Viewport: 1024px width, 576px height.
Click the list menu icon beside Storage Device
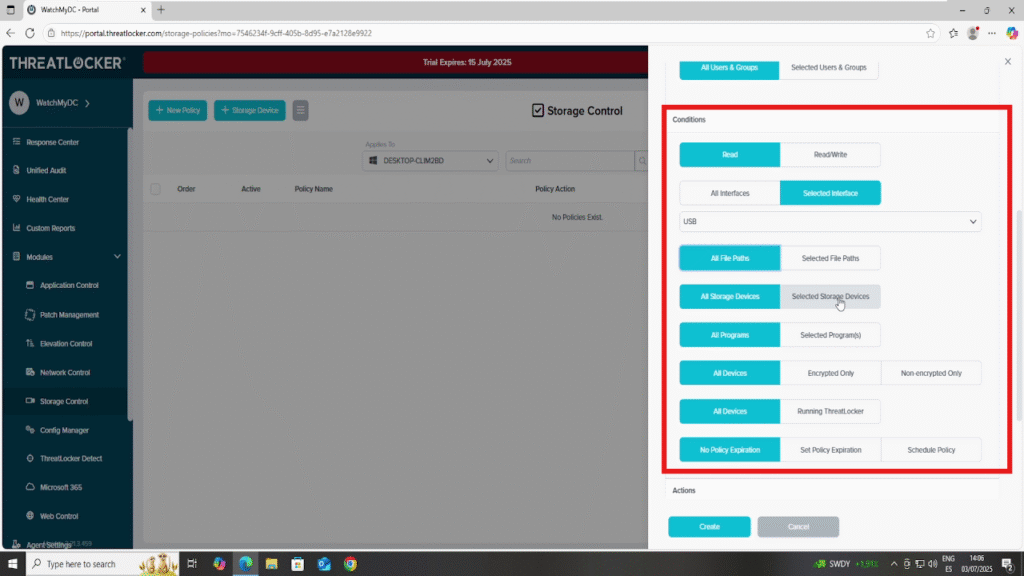click(x=300, y=110)
